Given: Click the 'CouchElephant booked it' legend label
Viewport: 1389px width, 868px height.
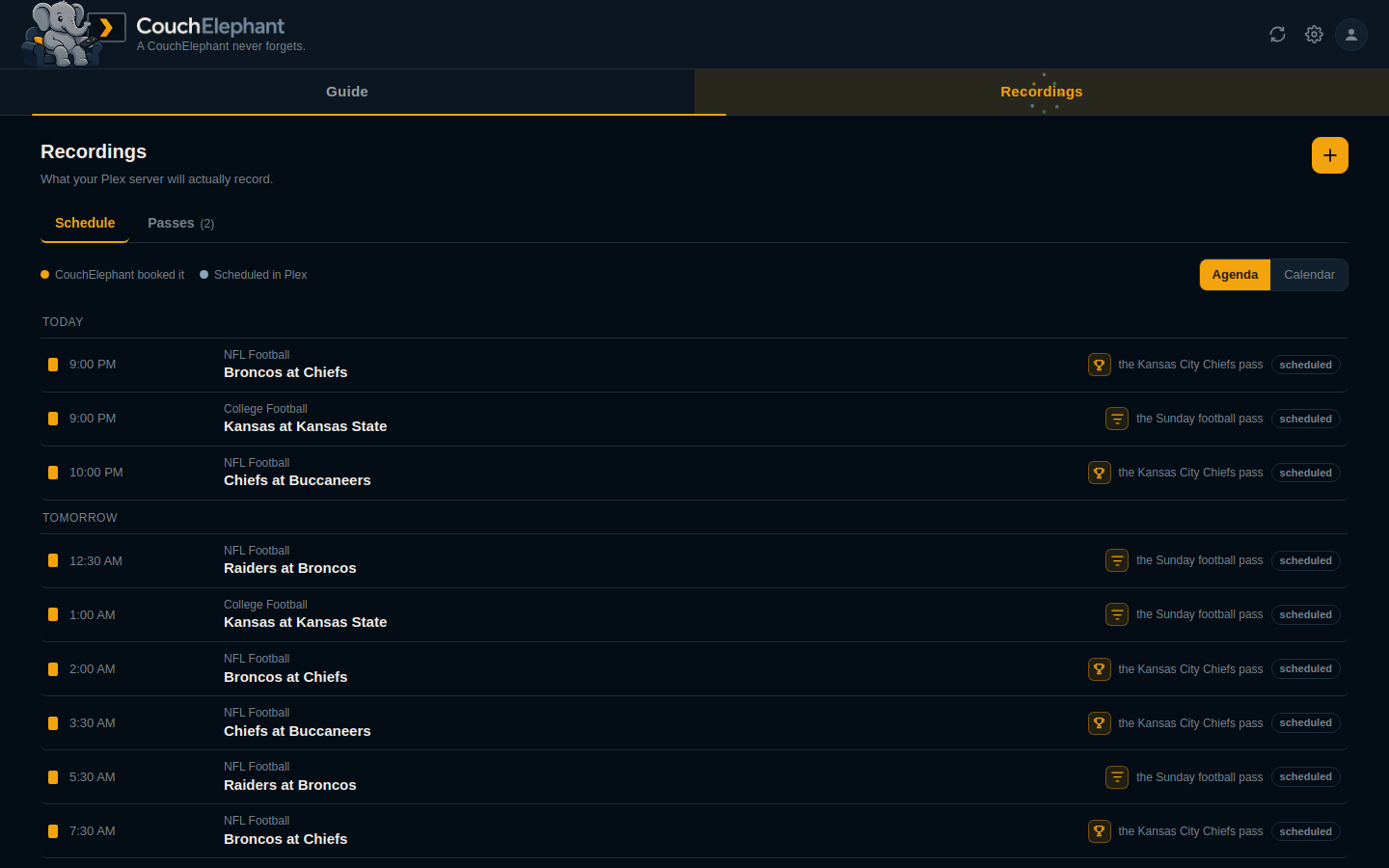Looking at the screenshot, I should coord(120,275).
